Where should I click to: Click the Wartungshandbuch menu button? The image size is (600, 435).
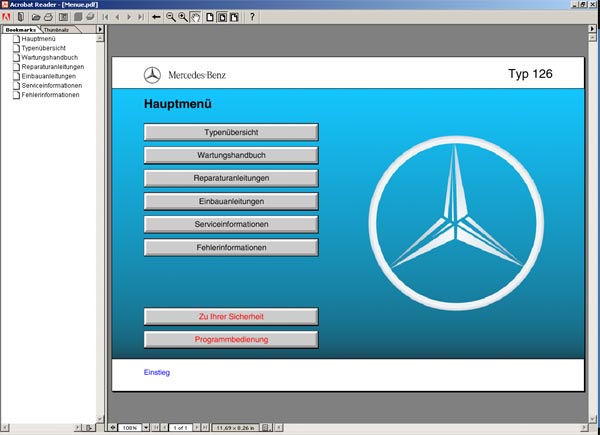(x=231, y=155)
